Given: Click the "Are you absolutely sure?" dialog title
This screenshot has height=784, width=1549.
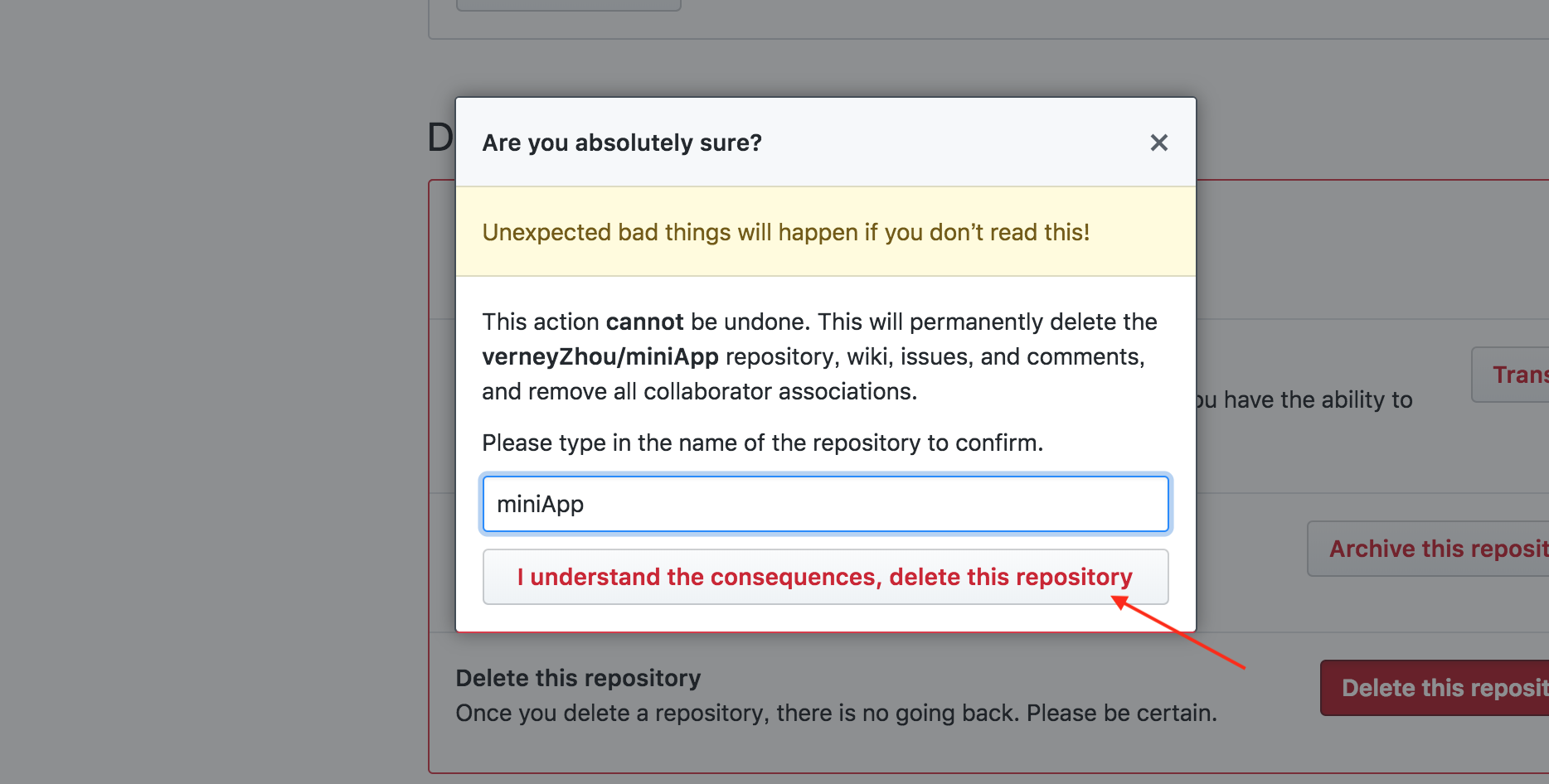Looking at the screenshot, I should (622, 143).
